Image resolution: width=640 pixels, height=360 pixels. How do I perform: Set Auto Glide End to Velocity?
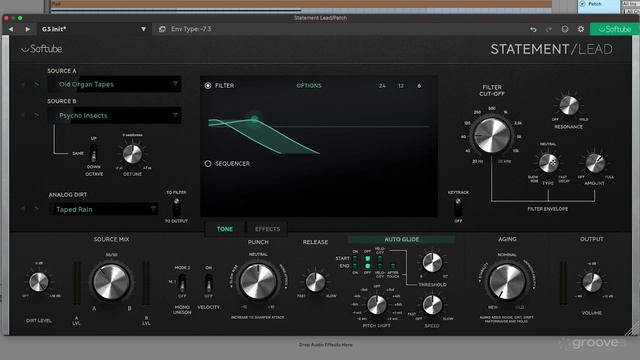coord(380,266)
